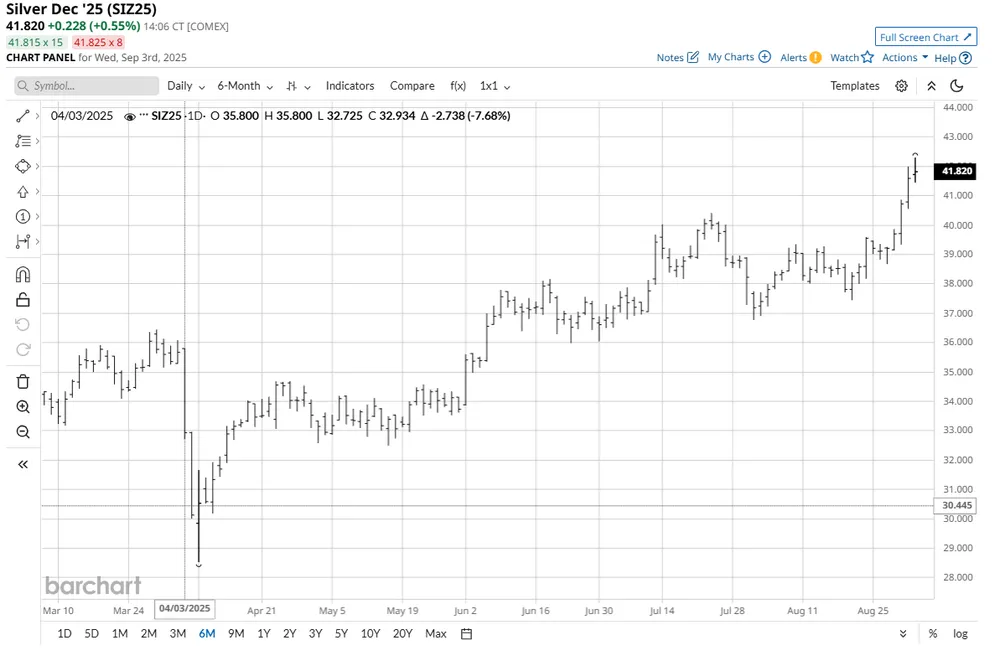Image resolution: width=1000 pixels, height=666 pixels.
Task: Lock chart drawings with the padlock icon
Action: (x=22, y=299)
